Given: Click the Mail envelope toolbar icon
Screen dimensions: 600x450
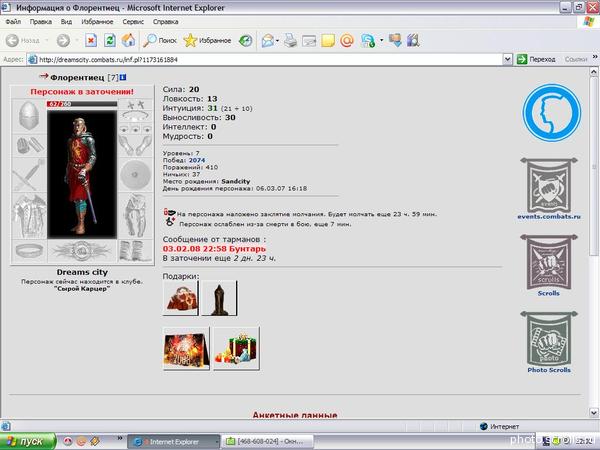Looking at the screenshot, I should tap(268, 41).
